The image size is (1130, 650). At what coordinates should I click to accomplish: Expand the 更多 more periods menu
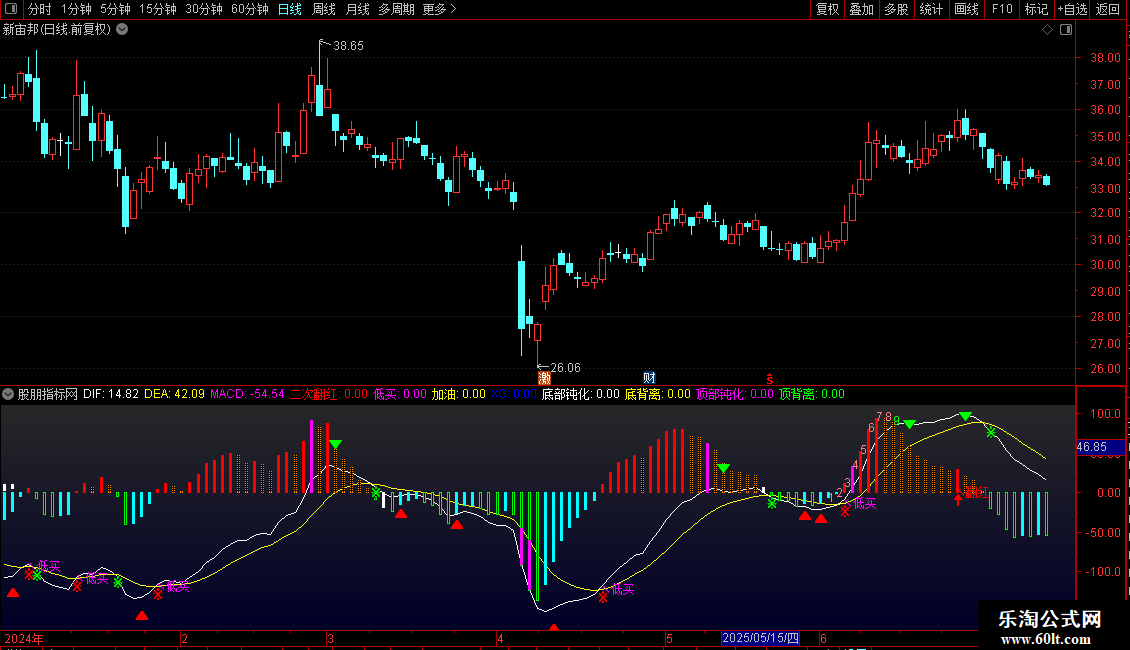pos(439,9)
